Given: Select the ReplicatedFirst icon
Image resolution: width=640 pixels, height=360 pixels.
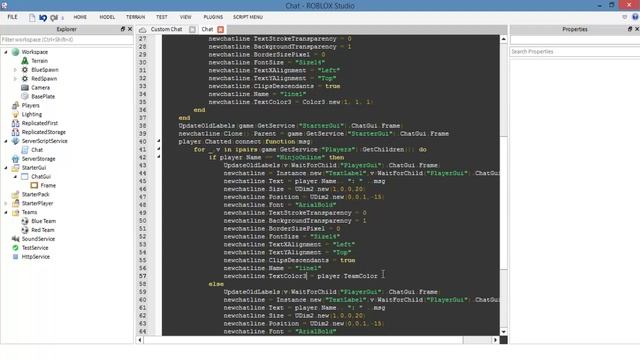Looking at the screenshot, I should (16, 123).
